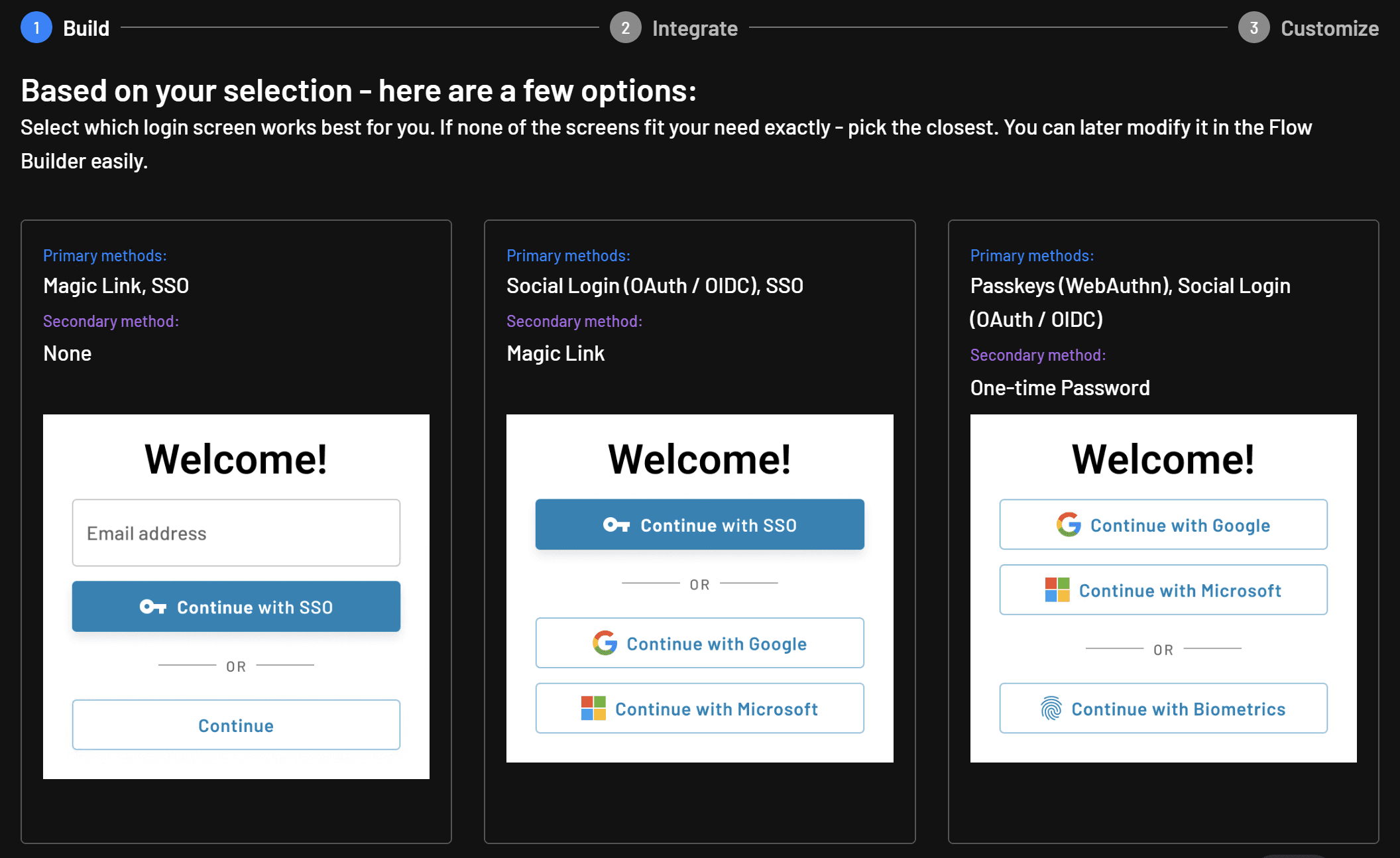Click the Microsoft logo in the middle login preview
Image resolution: width=1400 pixels, height=858 pixels.
593,708
